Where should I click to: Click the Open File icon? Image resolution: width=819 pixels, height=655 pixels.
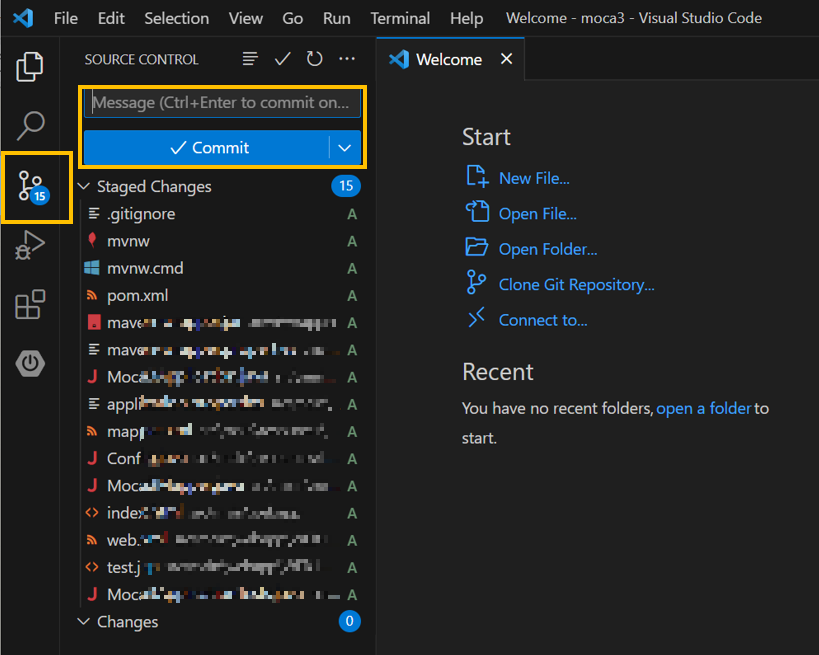point(477,212)
